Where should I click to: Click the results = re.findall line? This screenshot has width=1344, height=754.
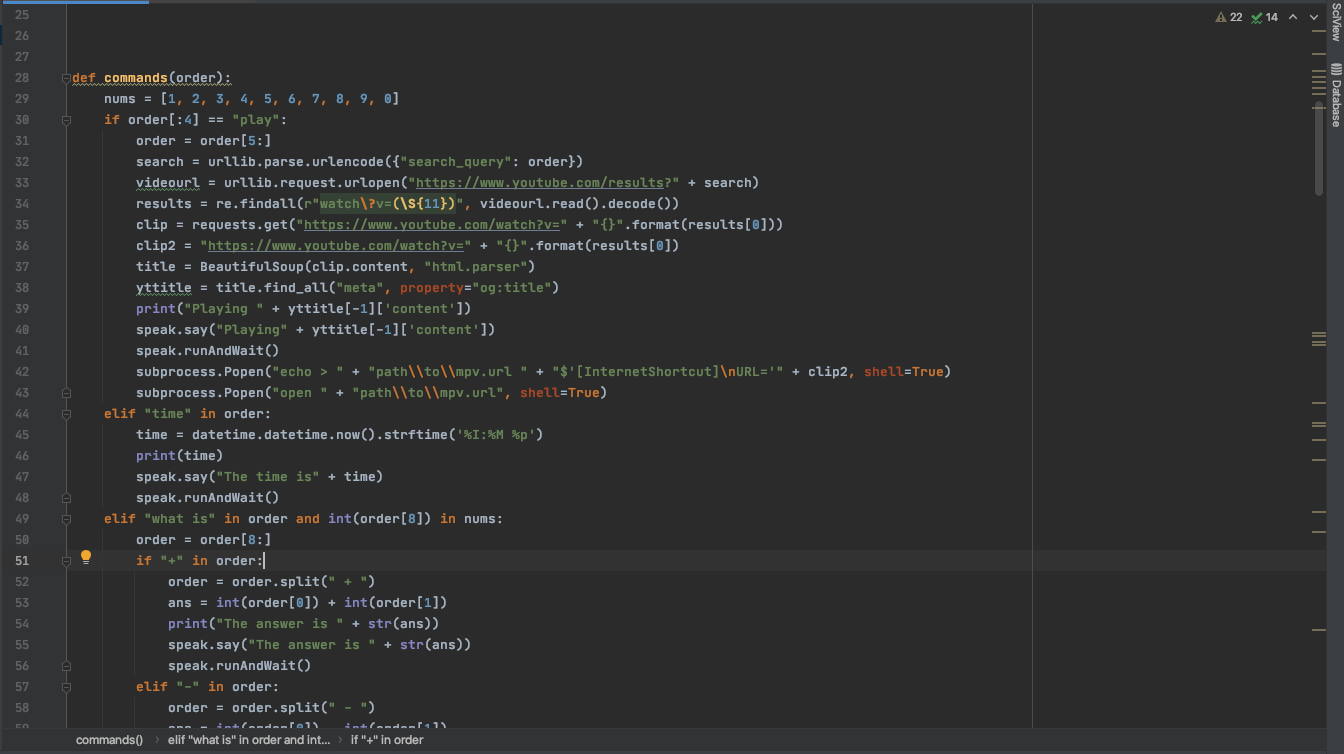pos(408,204)
